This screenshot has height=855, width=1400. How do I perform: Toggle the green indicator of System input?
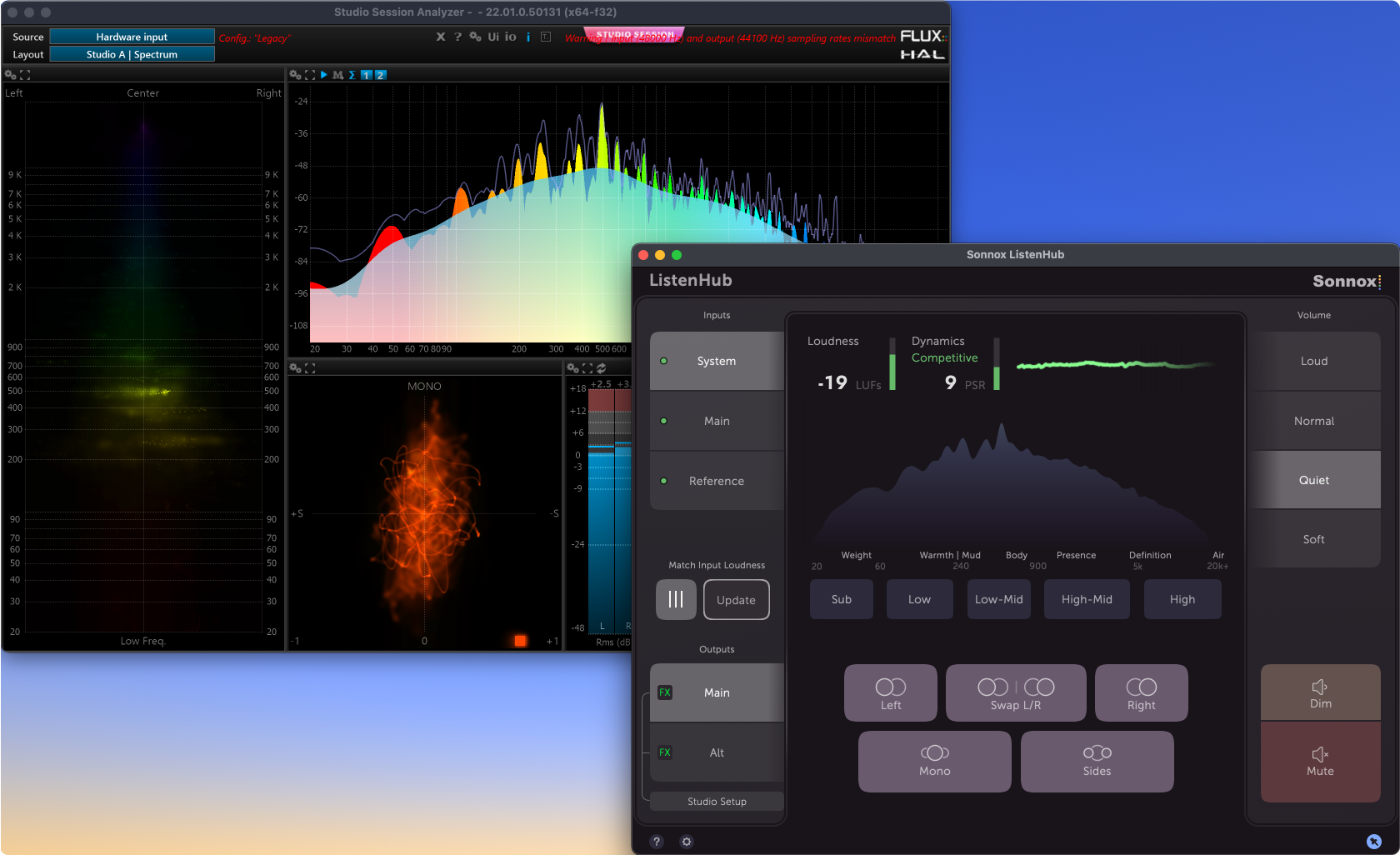[x=663, y=361]
